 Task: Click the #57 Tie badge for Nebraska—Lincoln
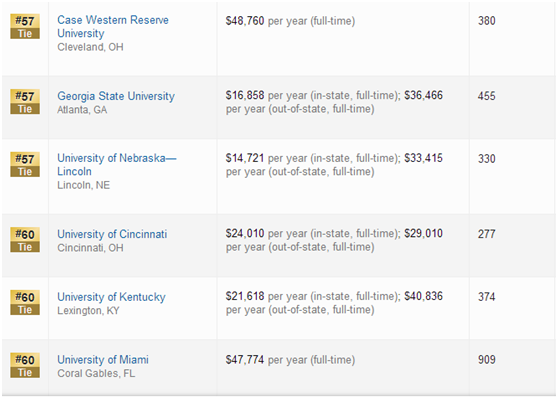(x=25, y=164)
